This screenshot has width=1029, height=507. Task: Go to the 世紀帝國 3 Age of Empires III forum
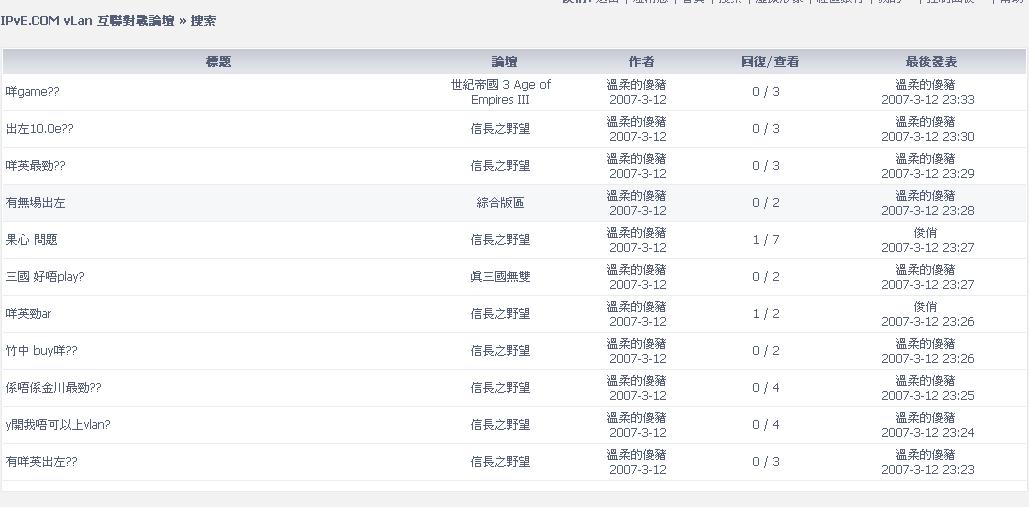click(500, 92)
